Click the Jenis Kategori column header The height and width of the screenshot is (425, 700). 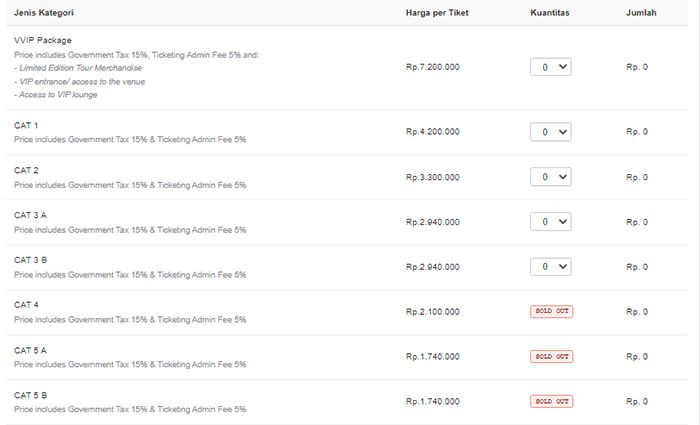coord(43,13)
